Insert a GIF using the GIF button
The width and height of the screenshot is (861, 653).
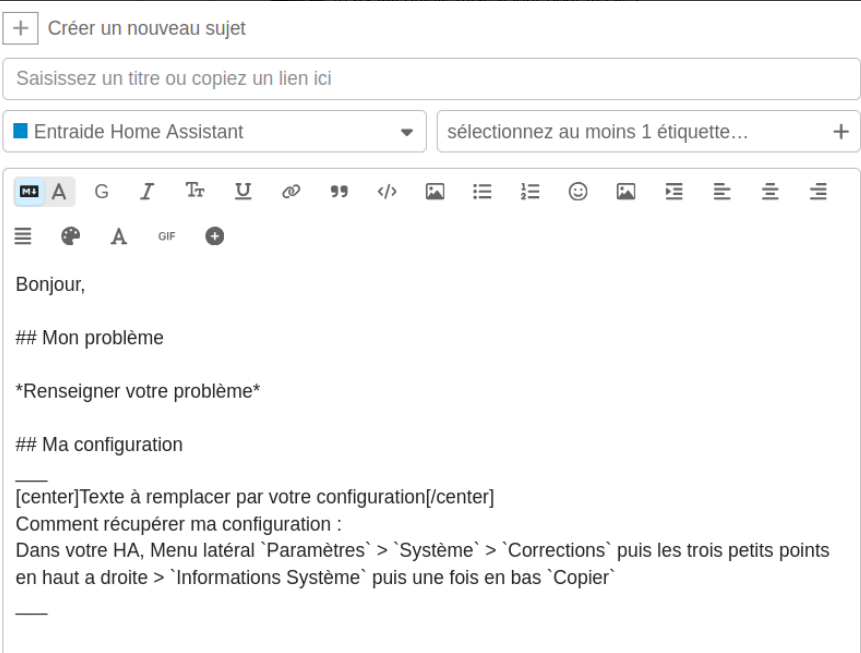pos(167,237)
